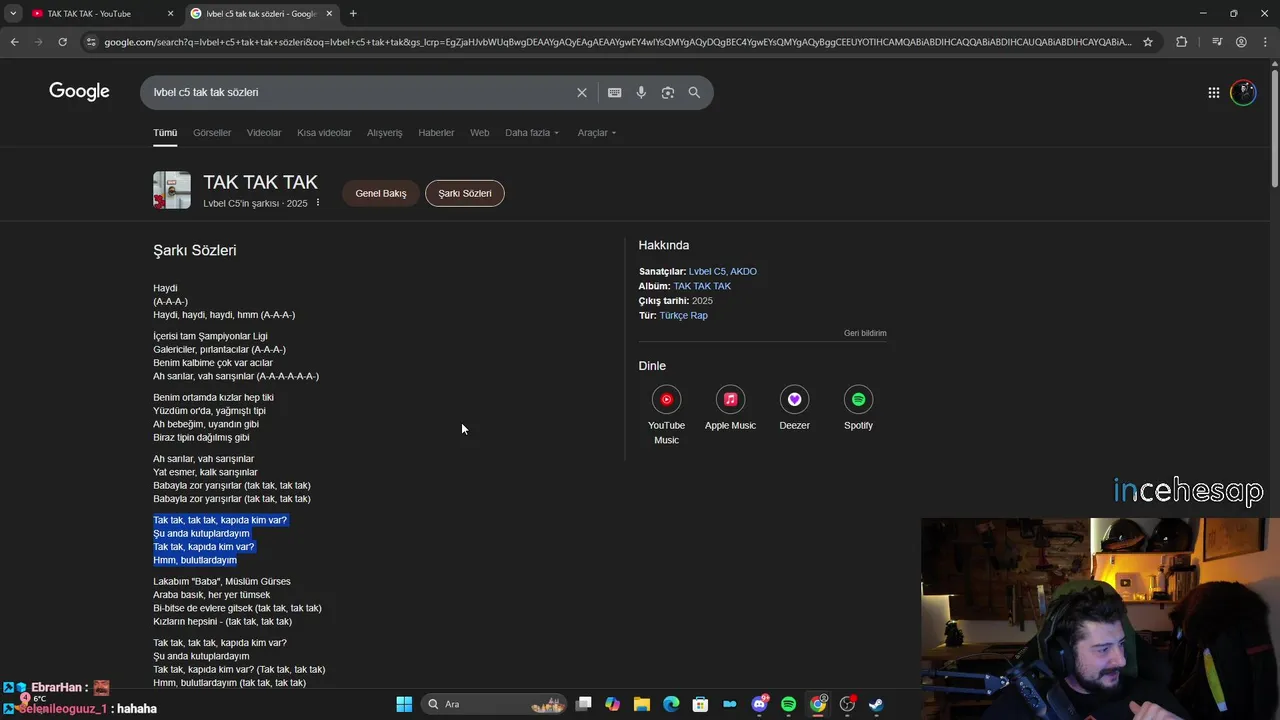Image resolution: width=1280 pixels, height=720 pixels.
Task: Open Discord from the taskbar
Action: point(759,704)
